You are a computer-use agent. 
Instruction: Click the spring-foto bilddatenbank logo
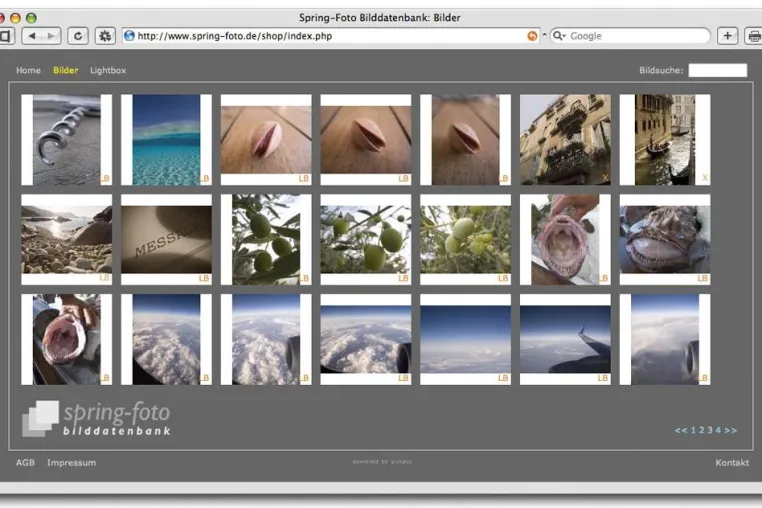click(96, 418)
